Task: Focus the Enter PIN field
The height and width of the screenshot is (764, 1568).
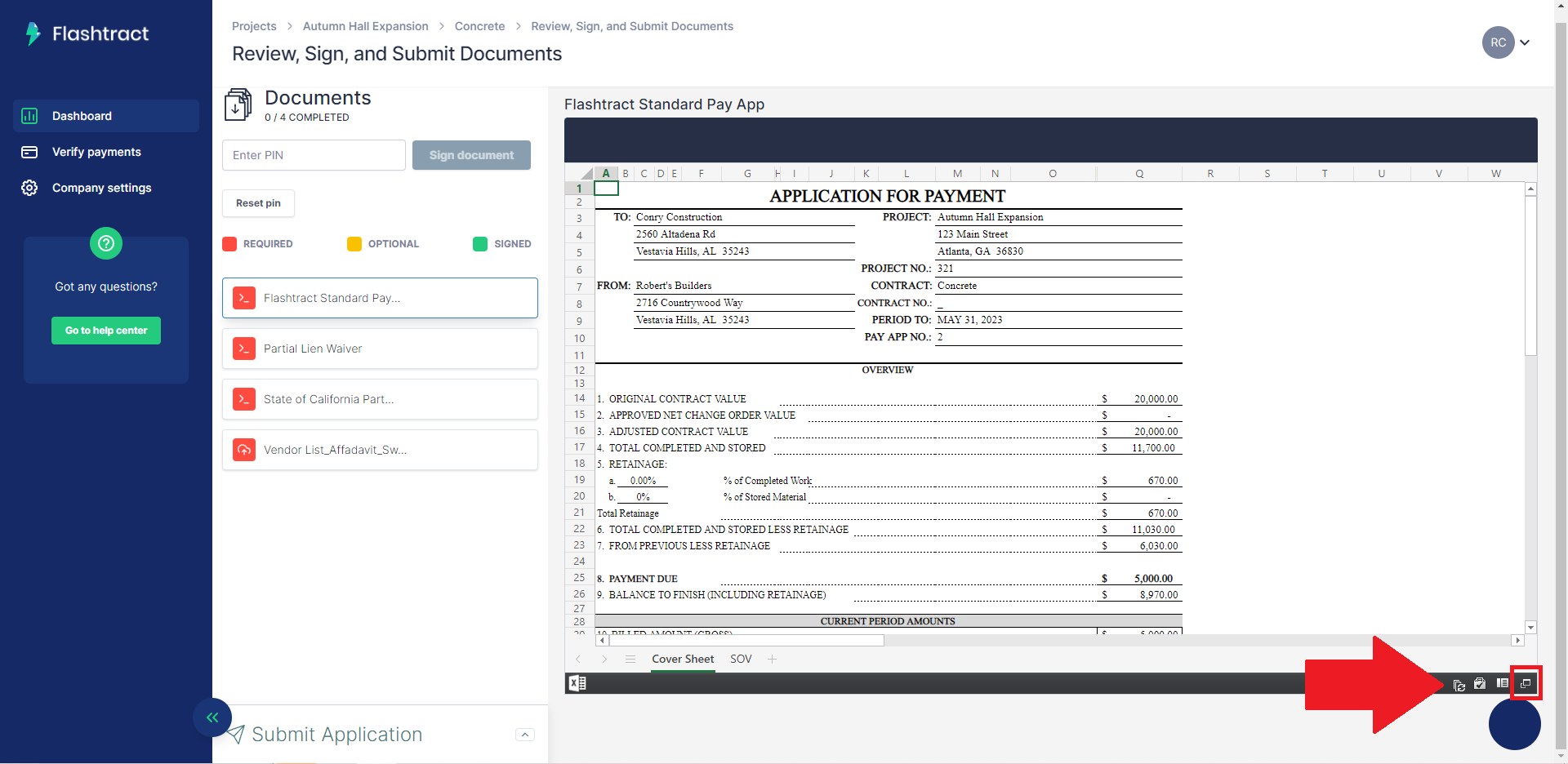Action: coord(314,155)
